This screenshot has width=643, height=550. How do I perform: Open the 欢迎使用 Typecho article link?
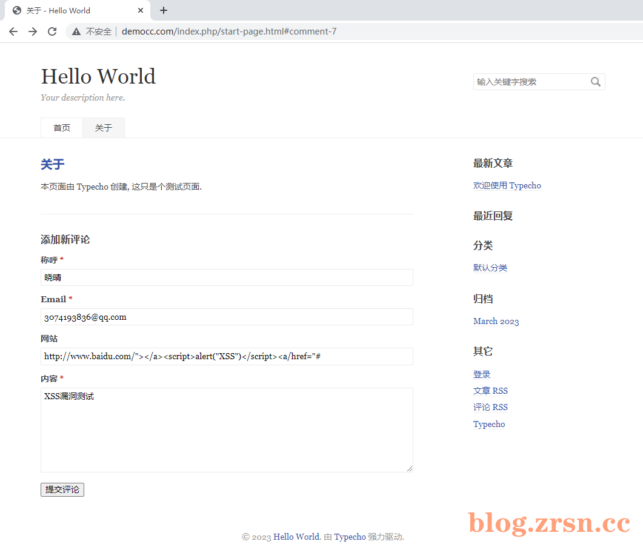tap(507, 186)
